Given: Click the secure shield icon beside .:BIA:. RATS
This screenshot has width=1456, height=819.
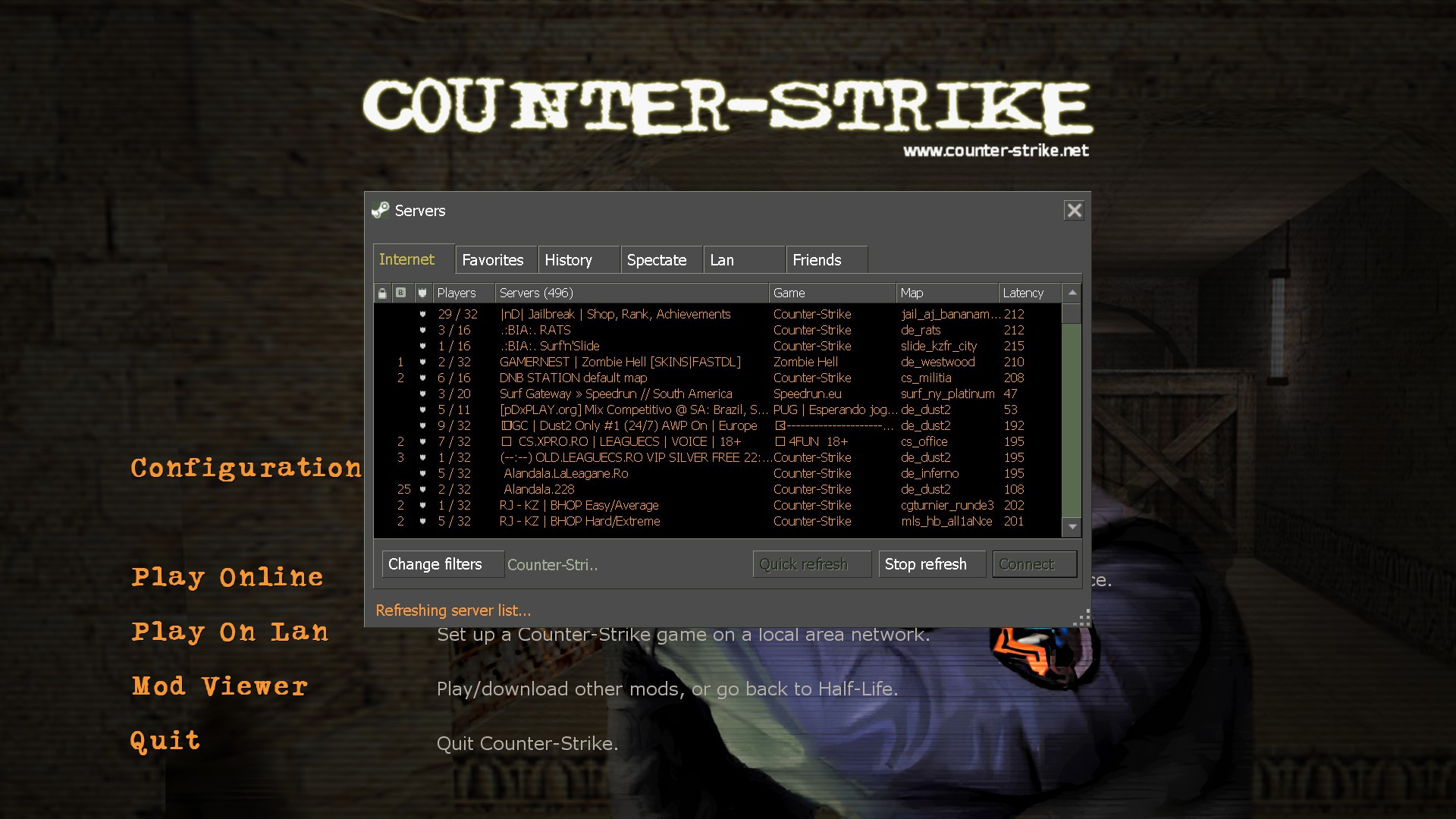Looking at the screenshot, I should coord(422,330).
